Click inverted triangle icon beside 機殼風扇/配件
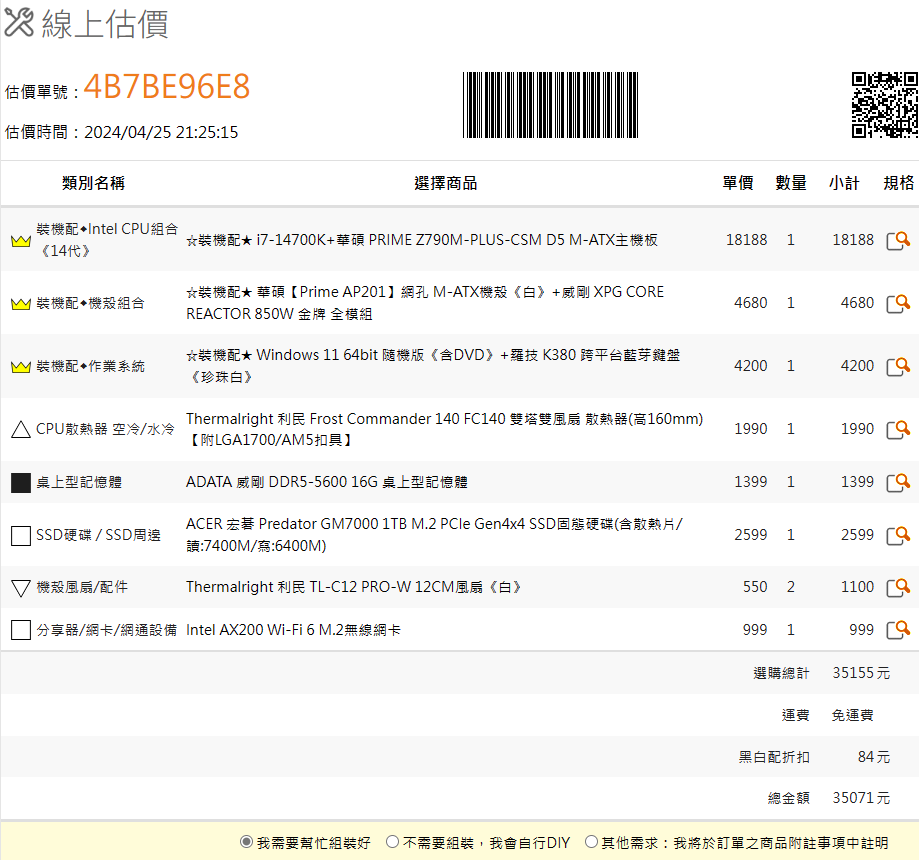The image size is (919, 860). pos(21,587)
